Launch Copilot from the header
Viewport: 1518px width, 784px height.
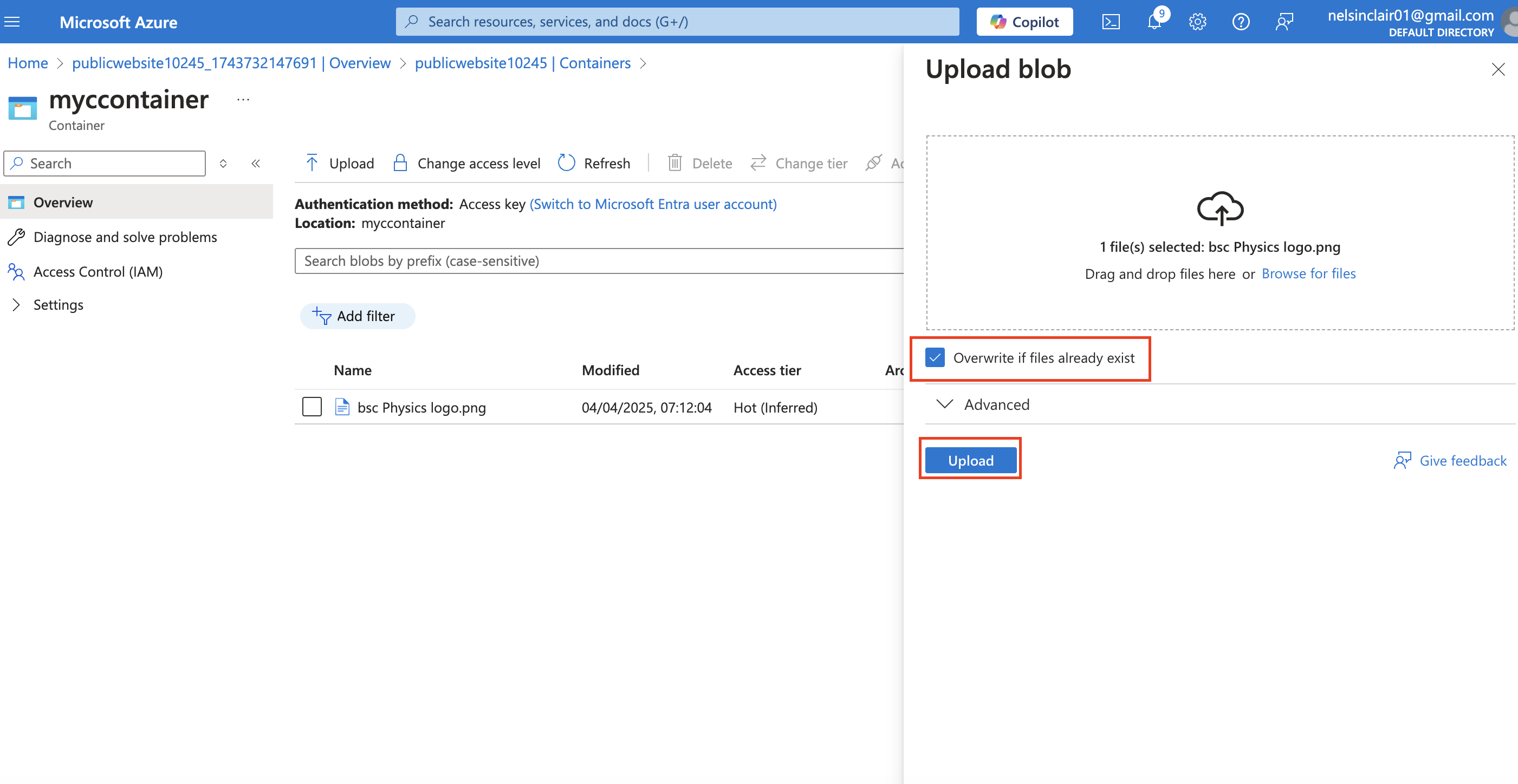(x=1024, y=22)
